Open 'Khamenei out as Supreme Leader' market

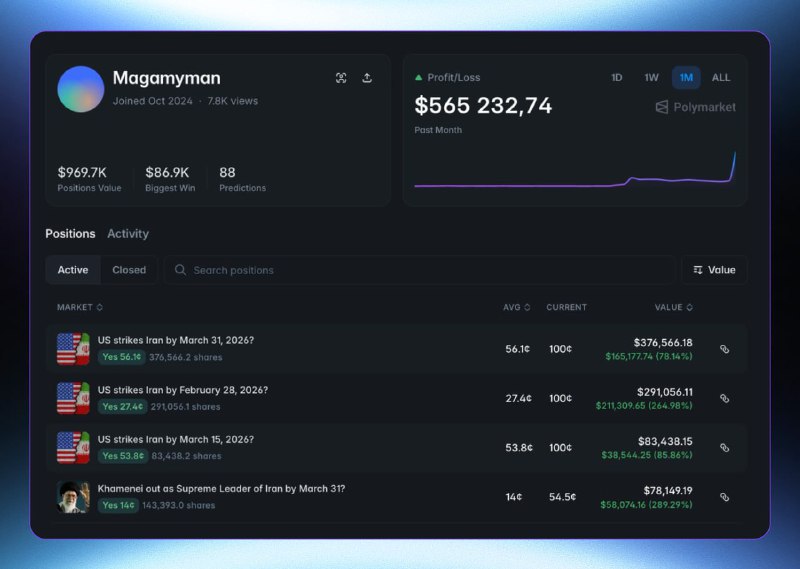point(221,488)
